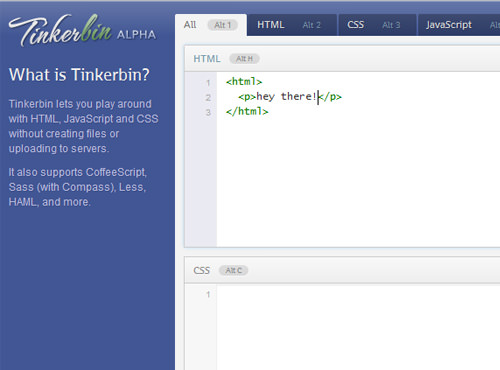Click the opening <html> tag line

coord(244,82)
